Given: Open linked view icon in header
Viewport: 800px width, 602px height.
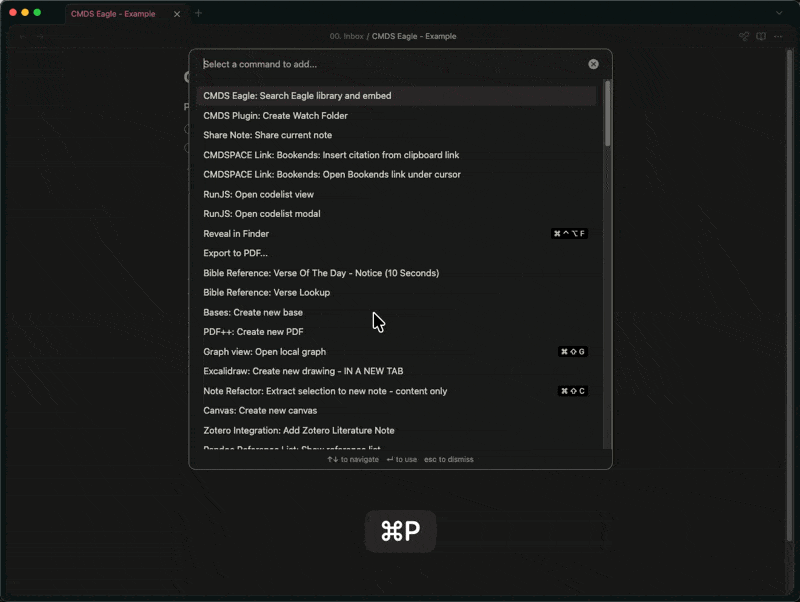Looking at the screenshot, I should tap(744, 36).
